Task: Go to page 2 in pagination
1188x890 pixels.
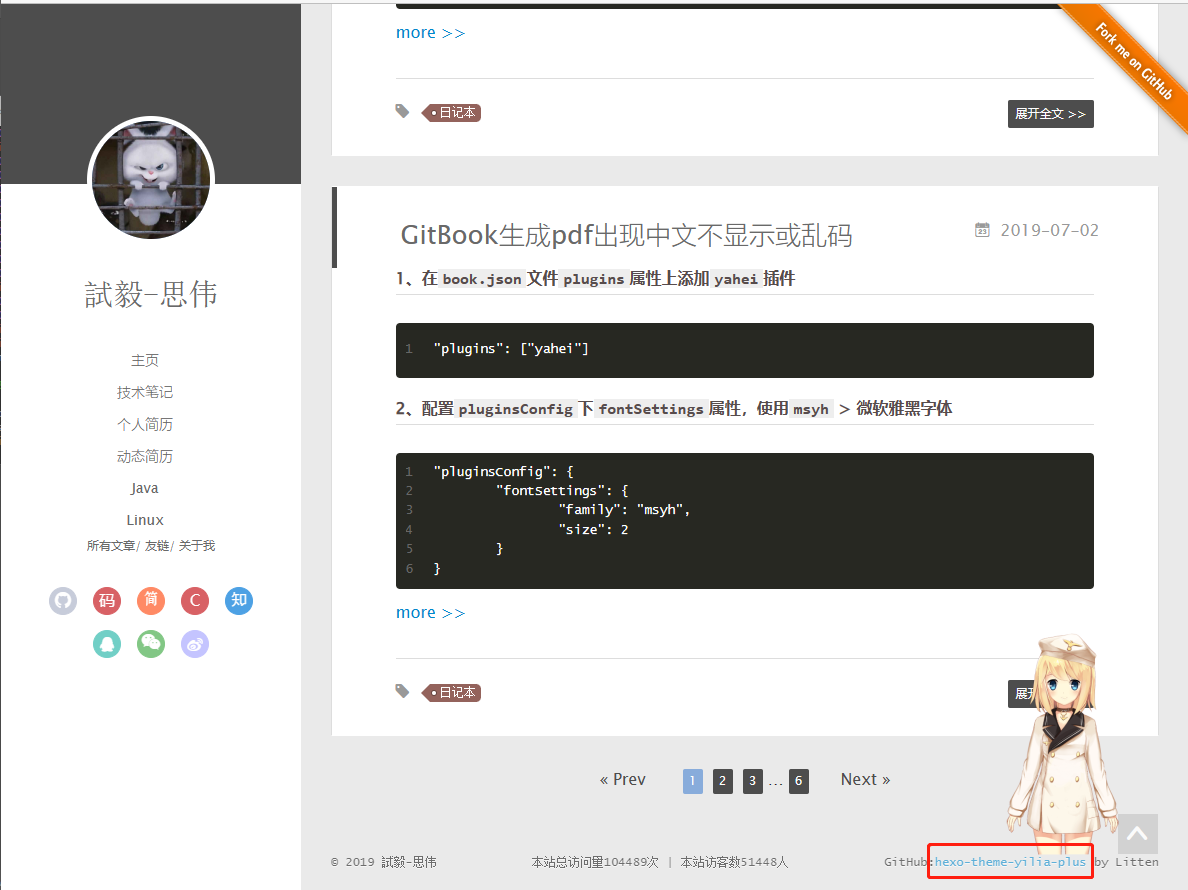Action: [723, 781]
